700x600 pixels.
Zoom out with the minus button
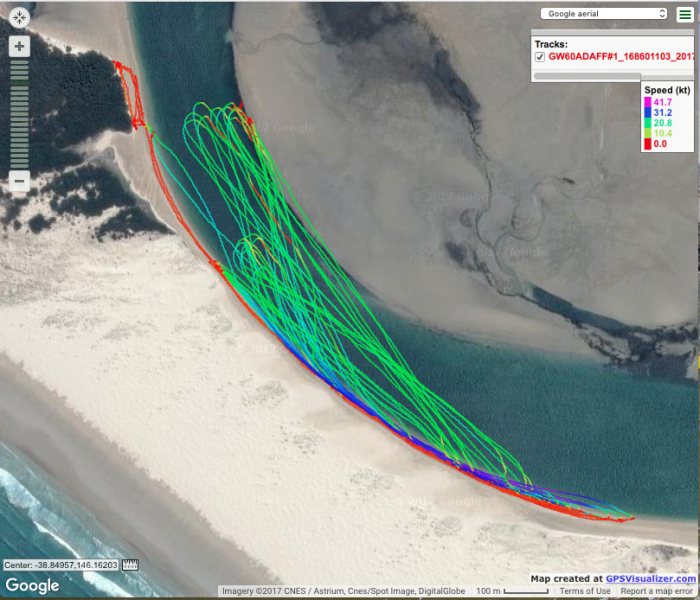[x=19, y=181]
